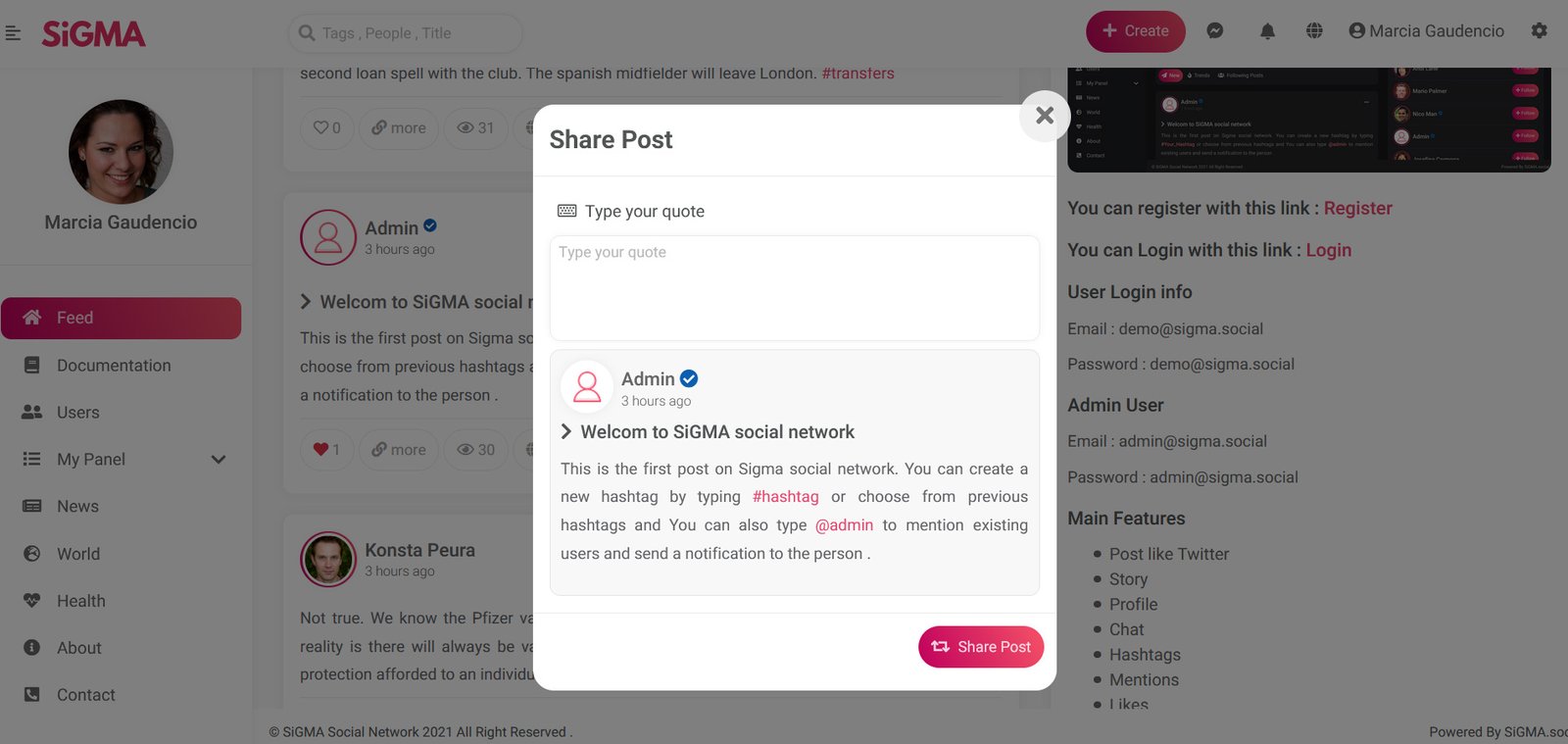
Task: Open the messenger chat icon in header
Action: [x=1214, y=31]
